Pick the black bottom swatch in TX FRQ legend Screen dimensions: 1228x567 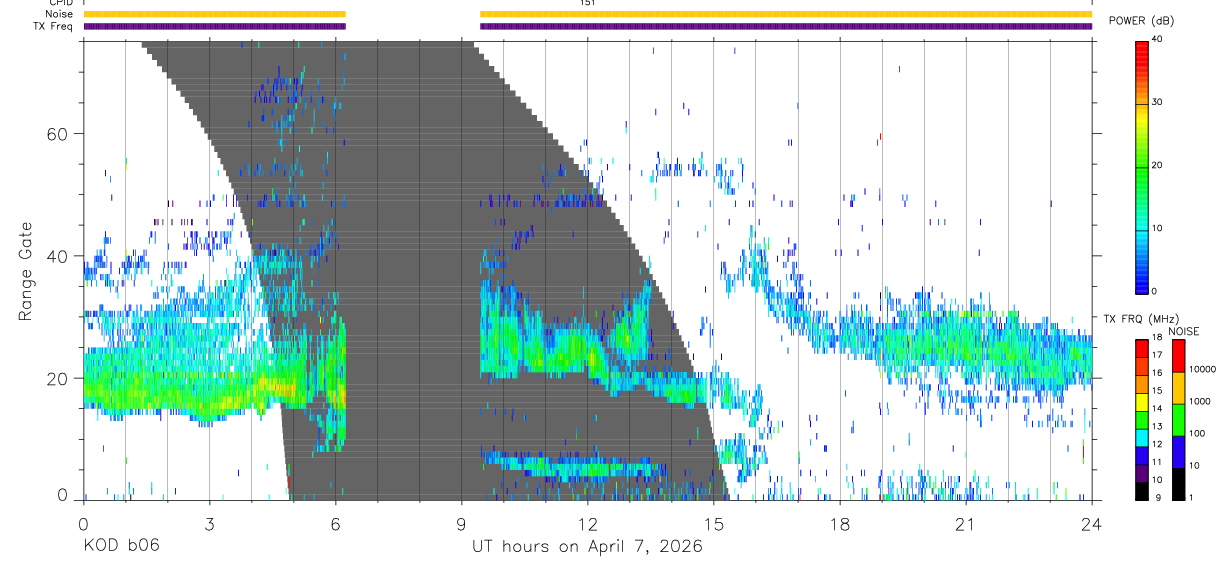[x=1142, y=489]
